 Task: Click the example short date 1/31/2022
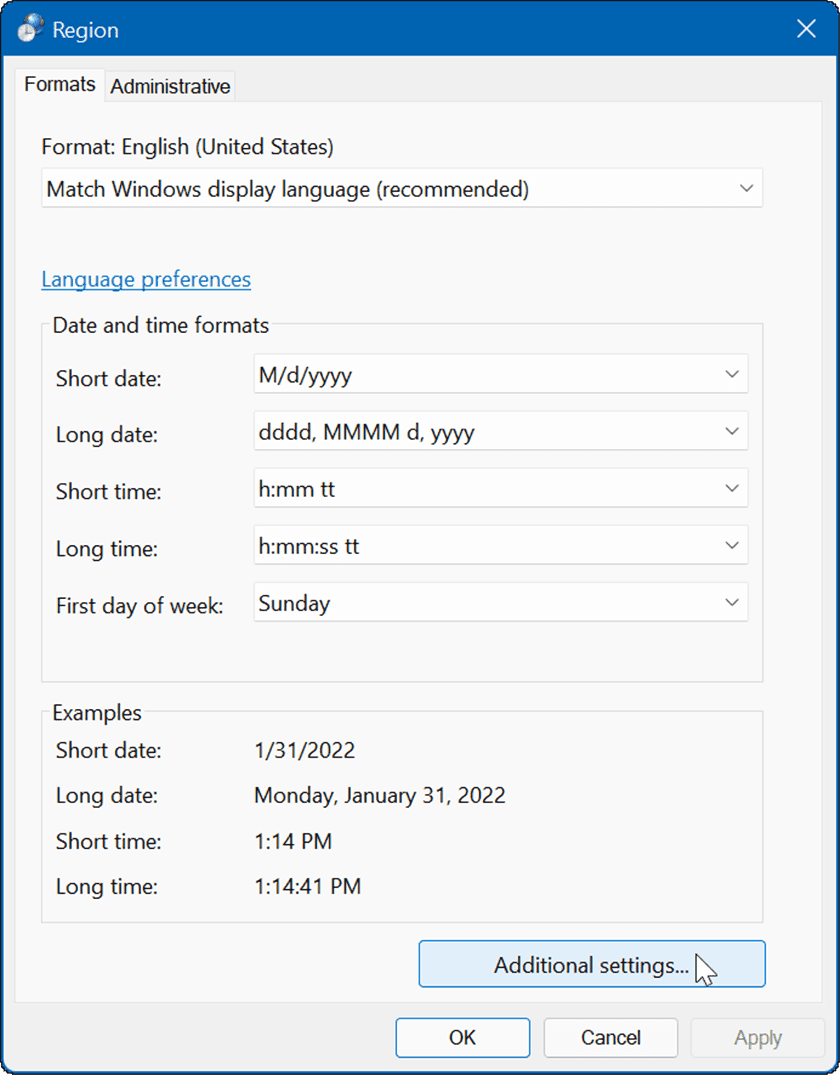coord(305,750)
